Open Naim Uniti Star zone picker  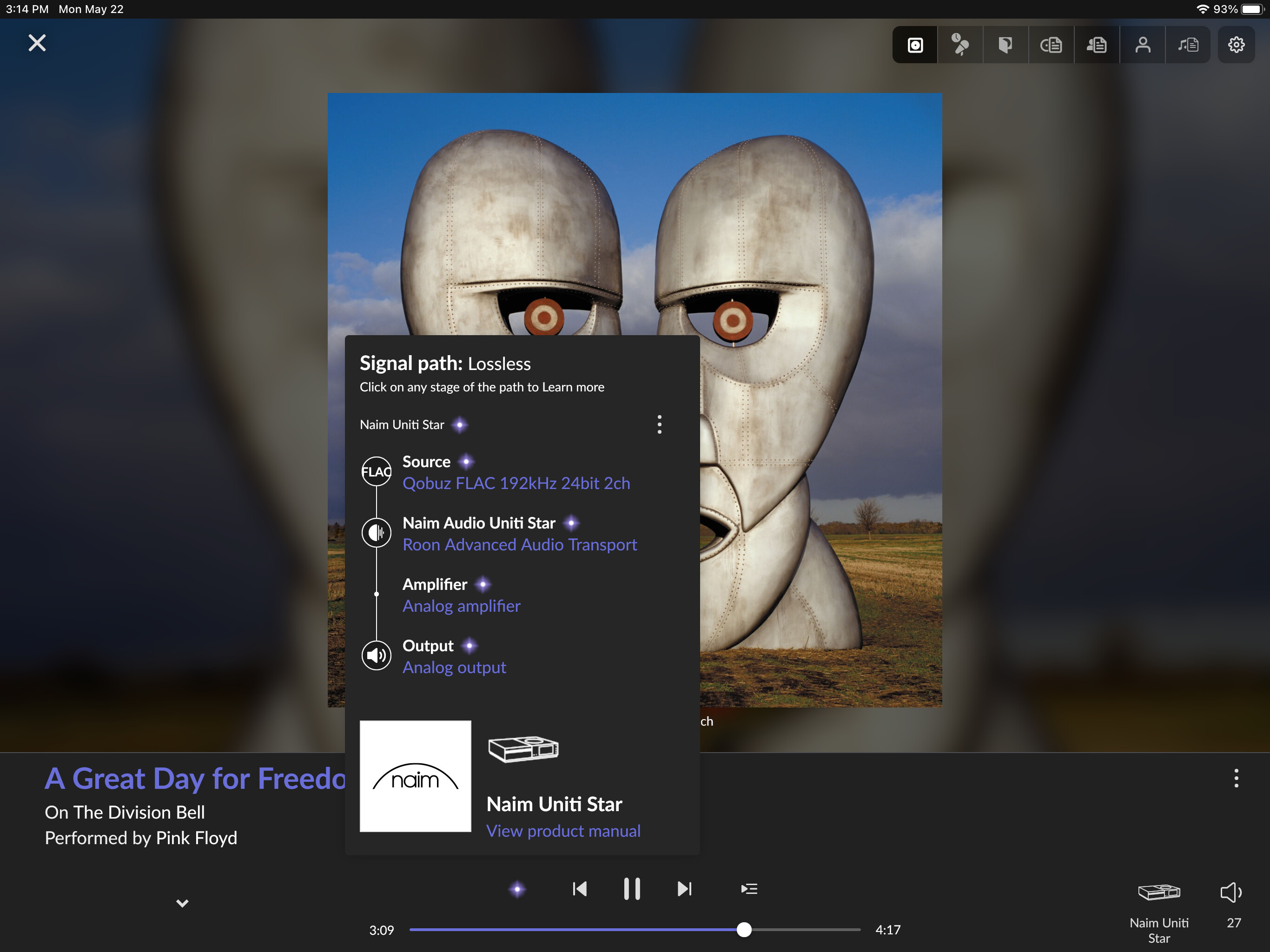[x=1158, y=913]
